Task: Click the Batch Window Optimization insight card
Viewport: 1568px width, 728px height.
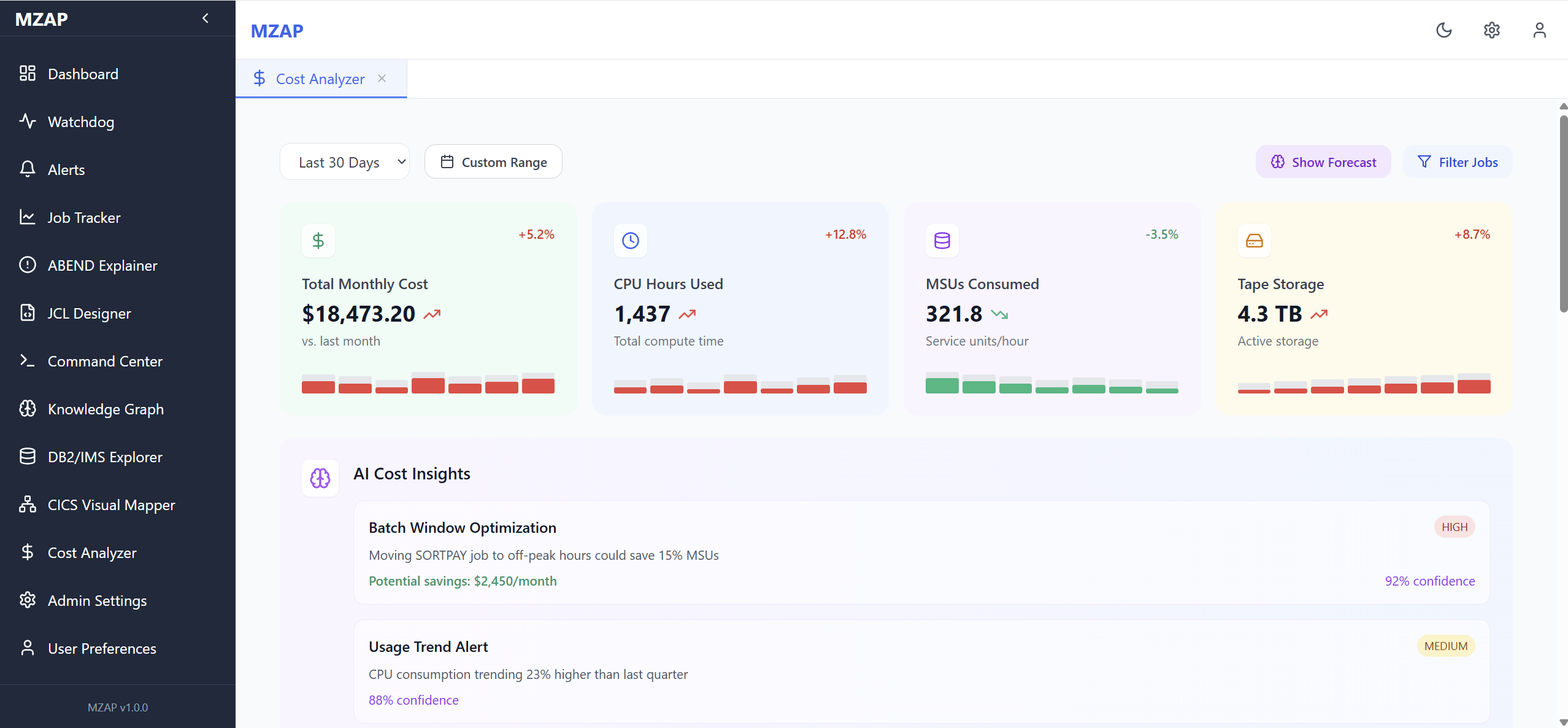Action: 921,552
